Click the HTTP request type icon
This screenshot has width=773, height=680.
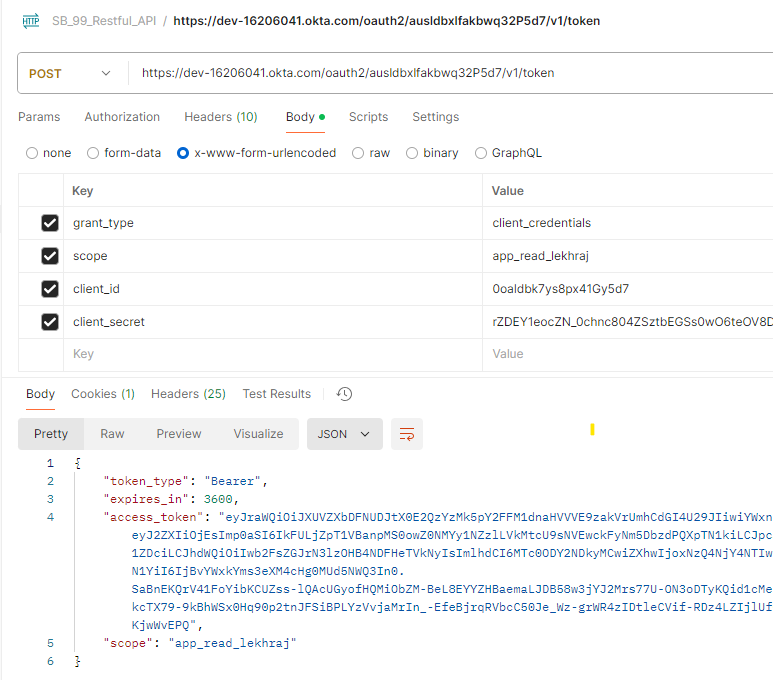pyautogui.click(x=31, y=21)
